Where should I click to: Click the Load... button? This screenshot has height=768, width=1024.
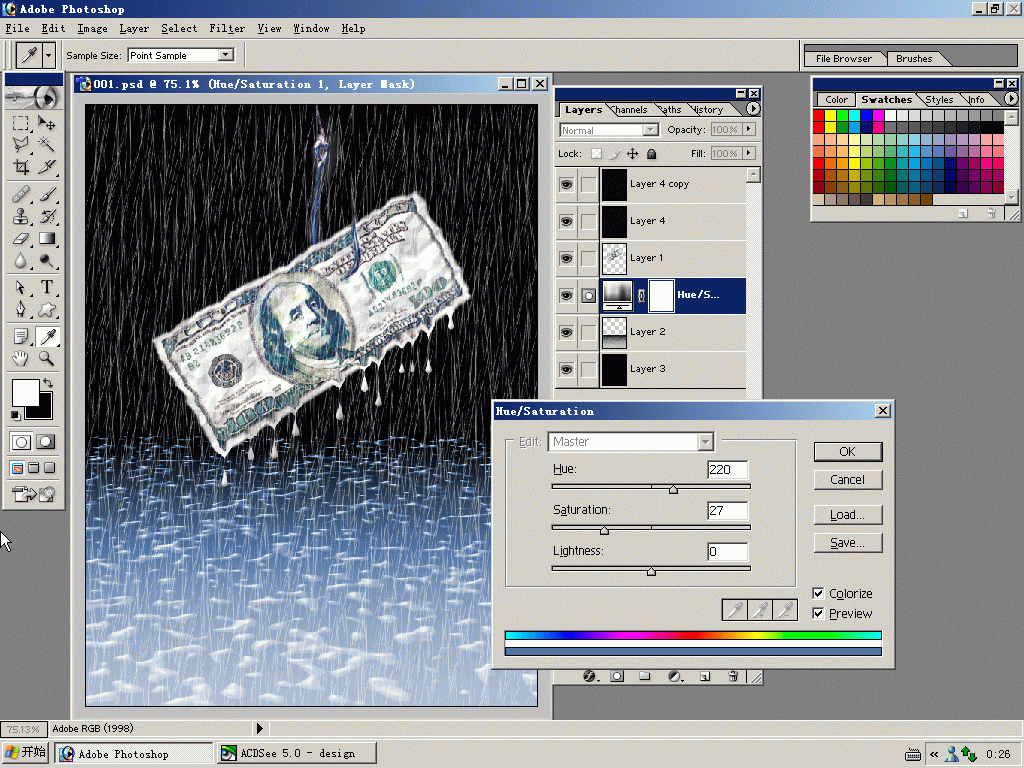(848, 515)
